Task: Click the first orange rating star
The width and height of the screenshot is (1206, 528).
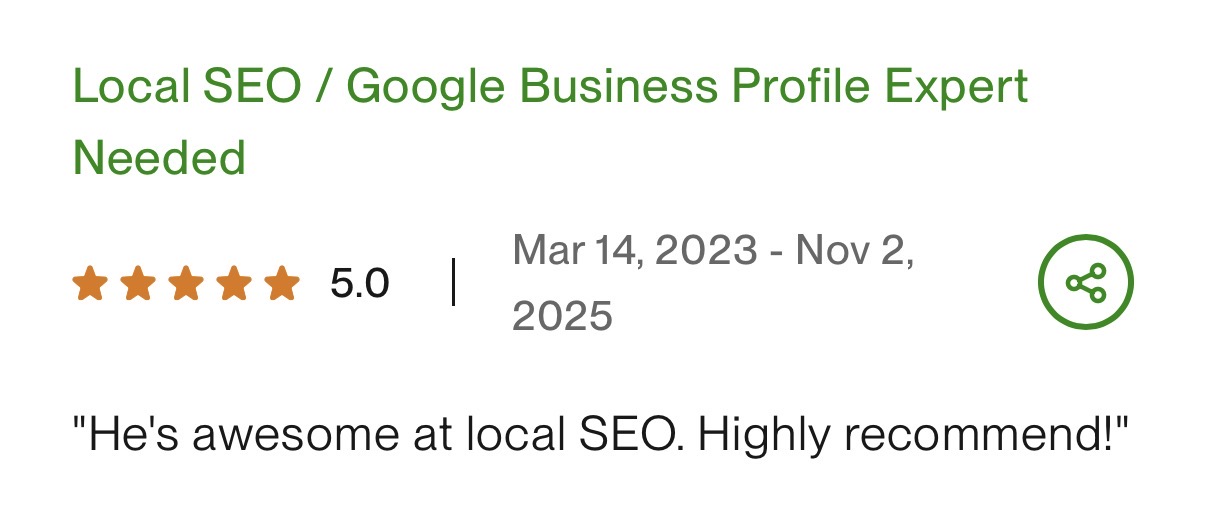Action: (90, 284)
